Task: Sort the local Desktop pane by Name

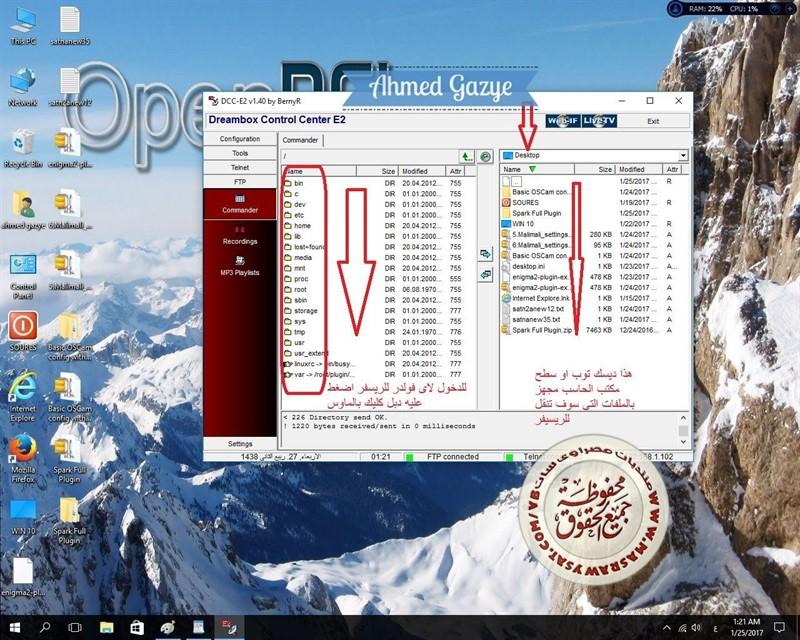Action: pyautogui.click(x=537, y=169)
